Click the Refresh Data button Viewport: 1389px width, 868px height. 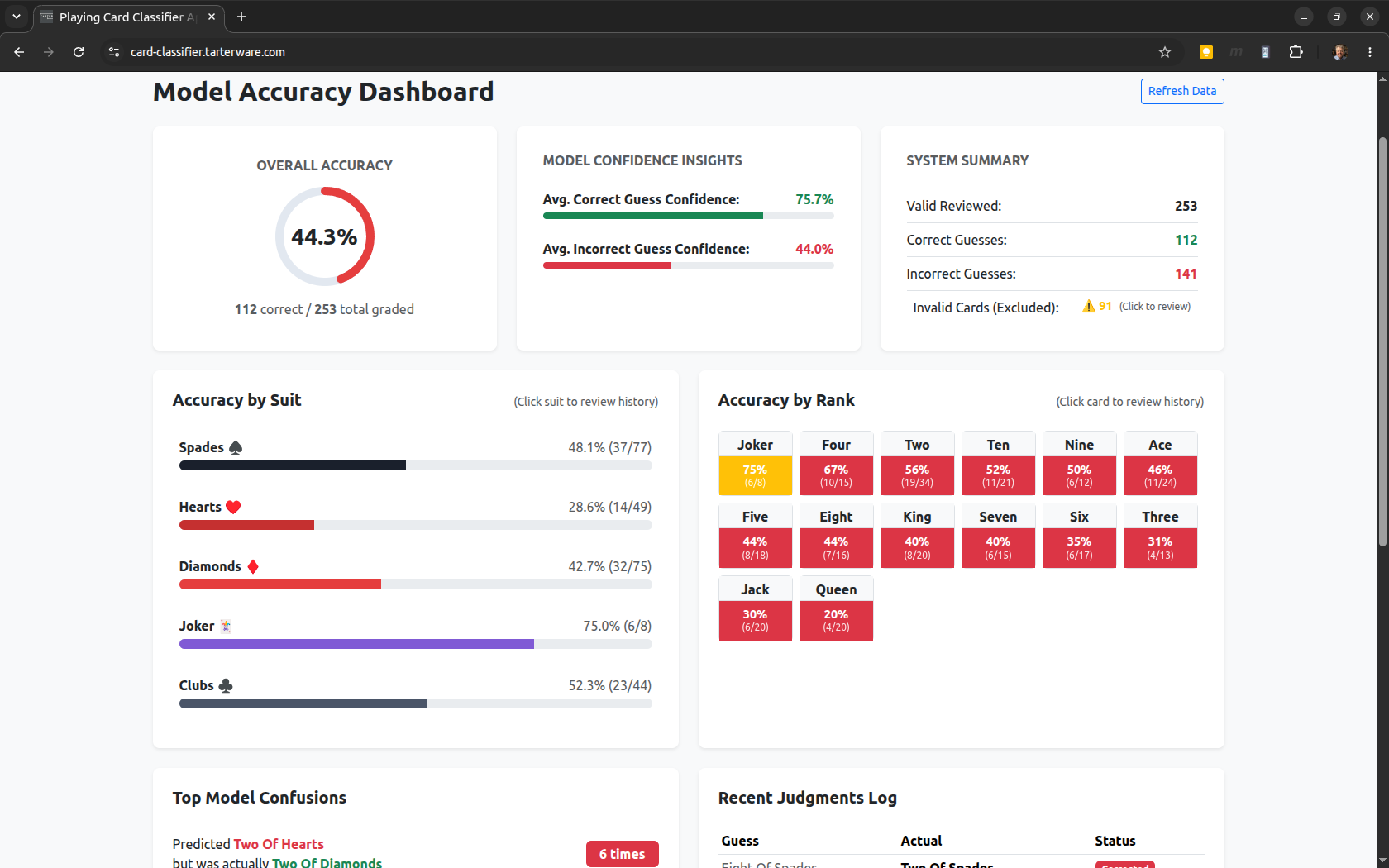click(1182, 91)
